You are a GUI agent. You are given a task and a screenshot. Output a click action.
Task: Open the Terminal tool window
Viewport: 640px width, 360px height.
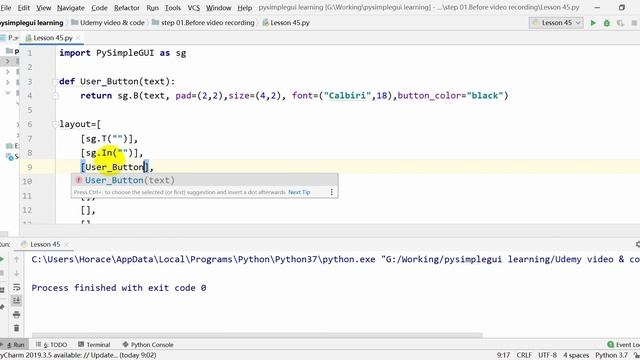pyautogui.click(x=94, y=344)
